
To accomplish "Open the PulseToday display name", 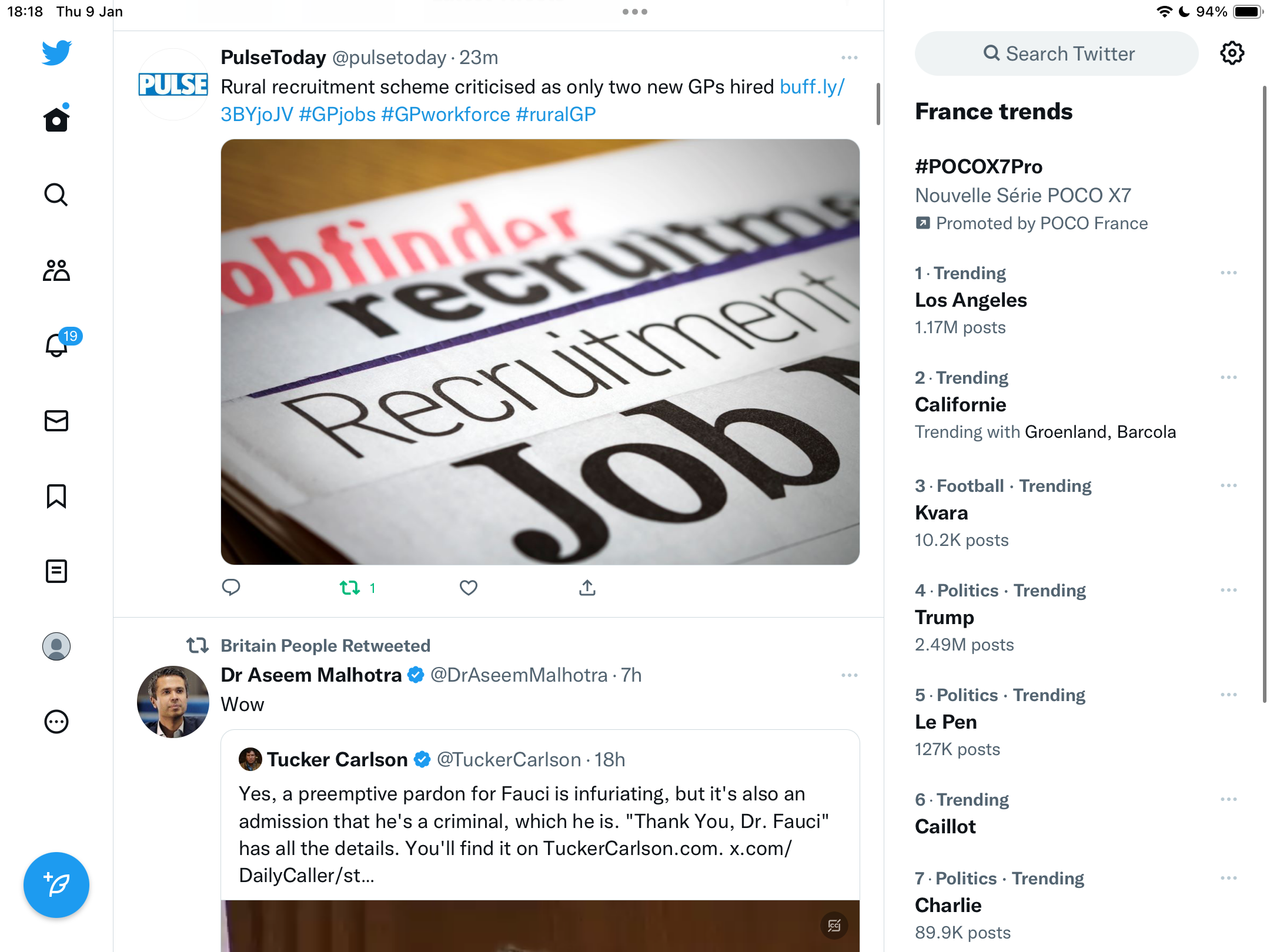I will point(273,58).
